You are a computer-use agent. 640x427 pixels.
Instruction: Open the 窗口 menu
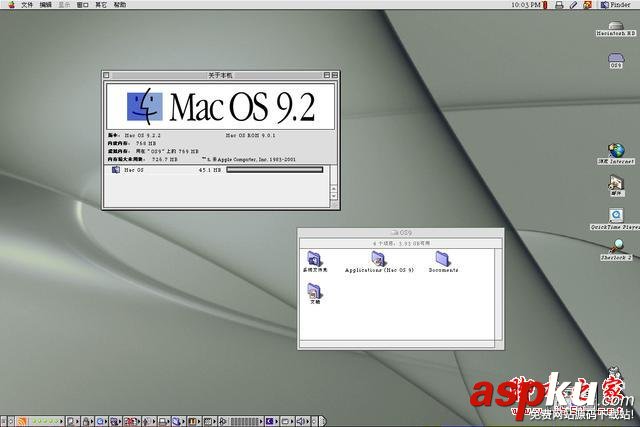pos(82,5)
